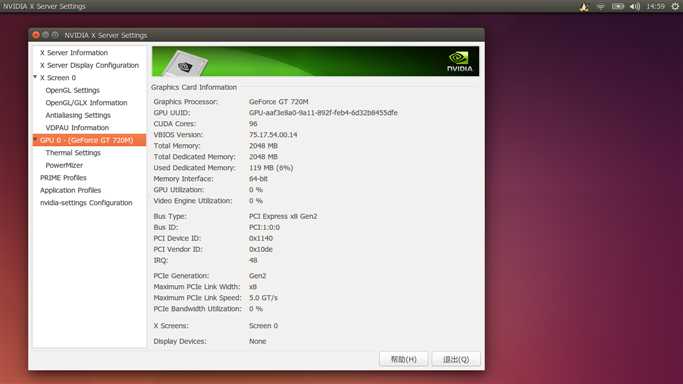Open Antialiasing Settings page

point(78,115)
